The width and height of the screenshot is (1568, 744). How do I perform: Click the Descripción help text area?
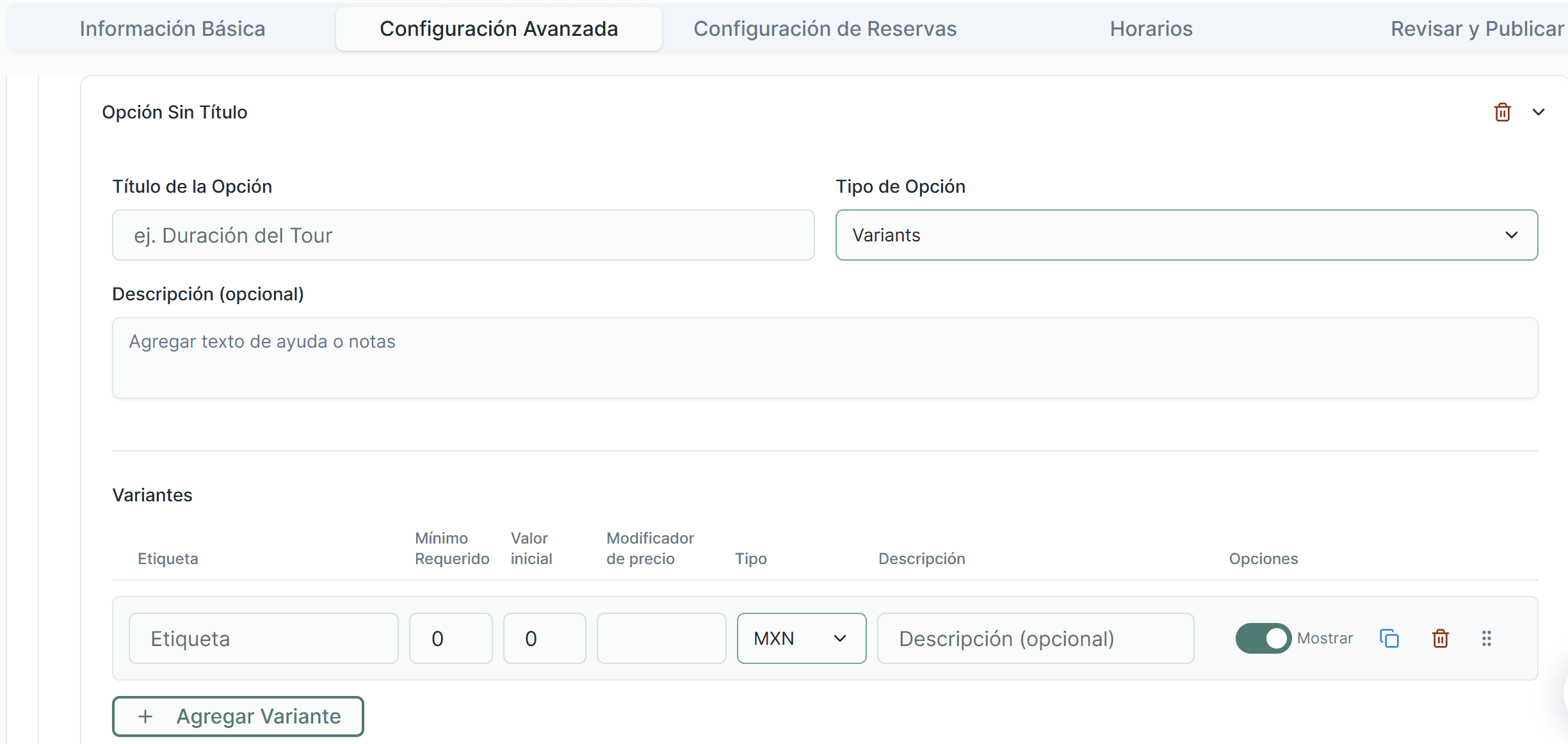point(824,357)
